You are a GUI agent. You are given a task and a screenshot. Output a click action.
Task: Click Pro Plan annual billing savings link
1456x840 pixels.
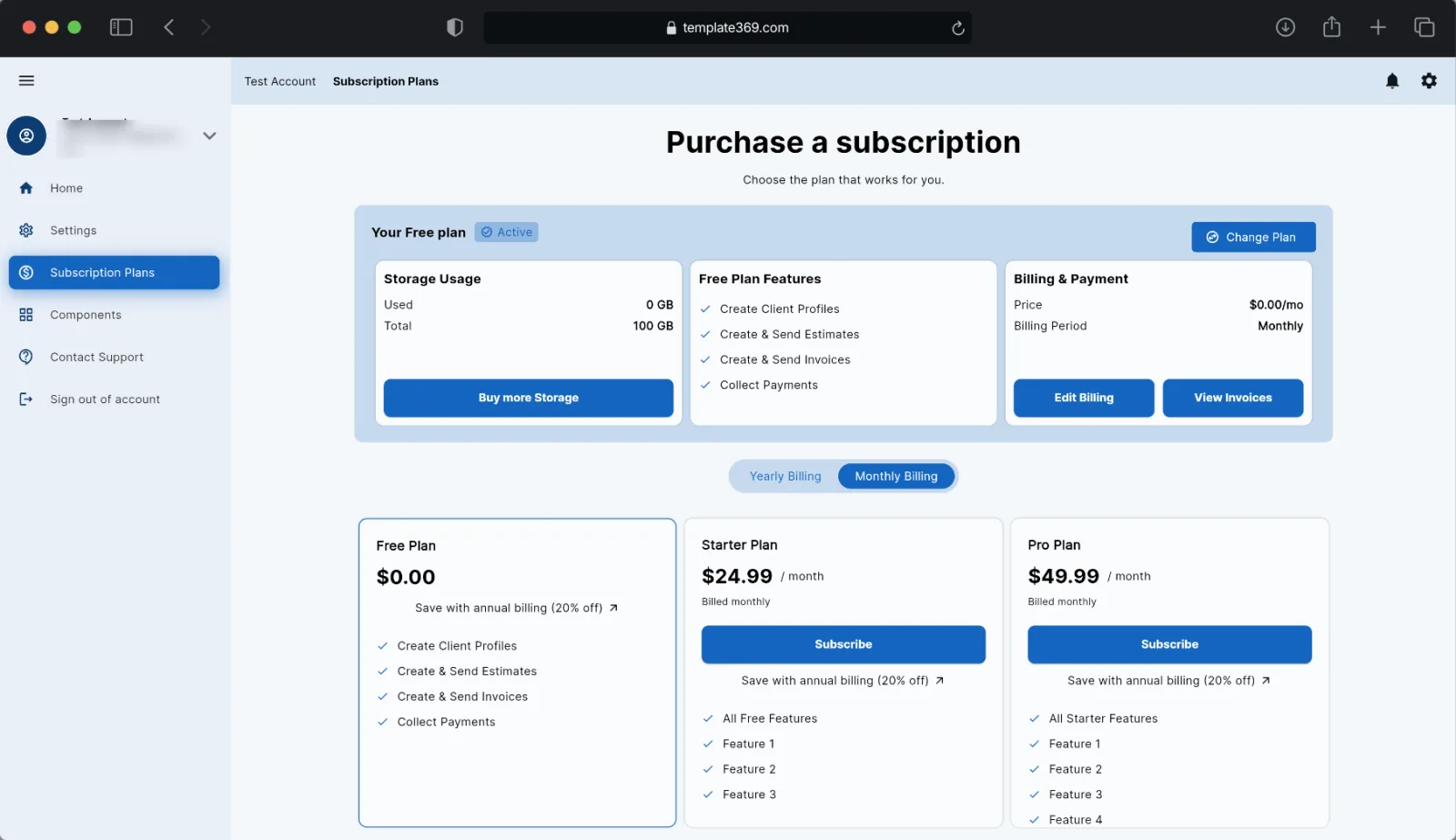click(x=1169, y=681)
